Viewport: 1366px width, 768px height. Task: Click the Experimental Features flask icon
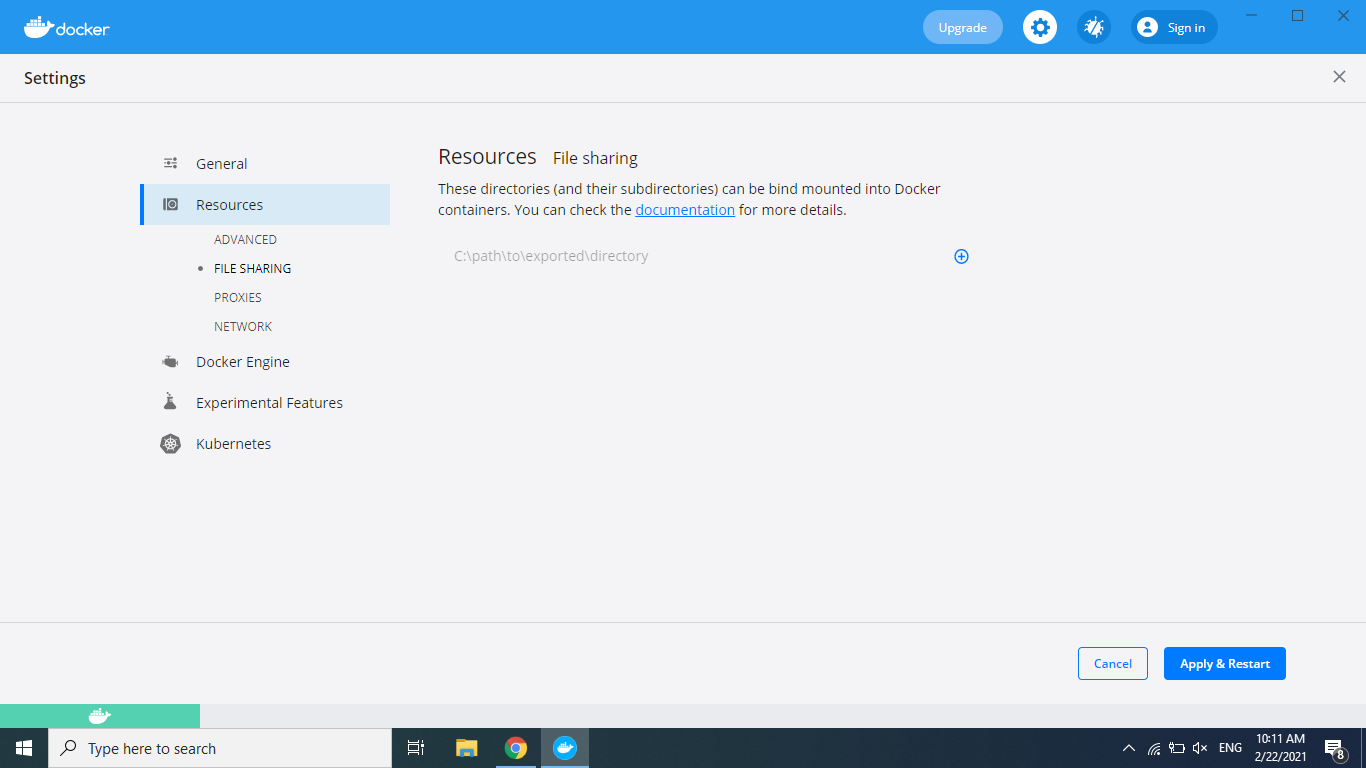[170, 402]
